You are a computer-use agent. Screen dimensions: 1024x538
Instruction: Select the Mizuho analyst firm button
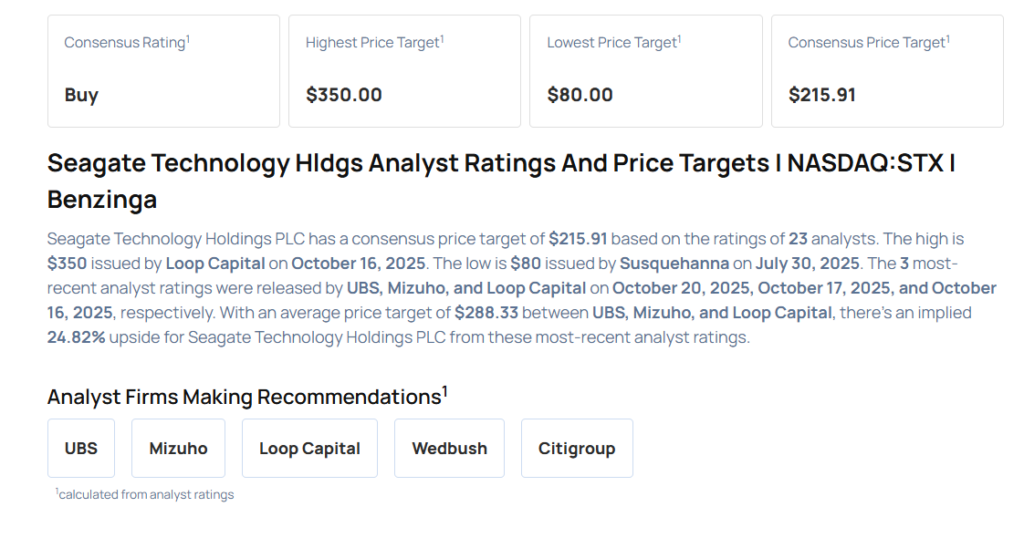[x=178, y=448]
